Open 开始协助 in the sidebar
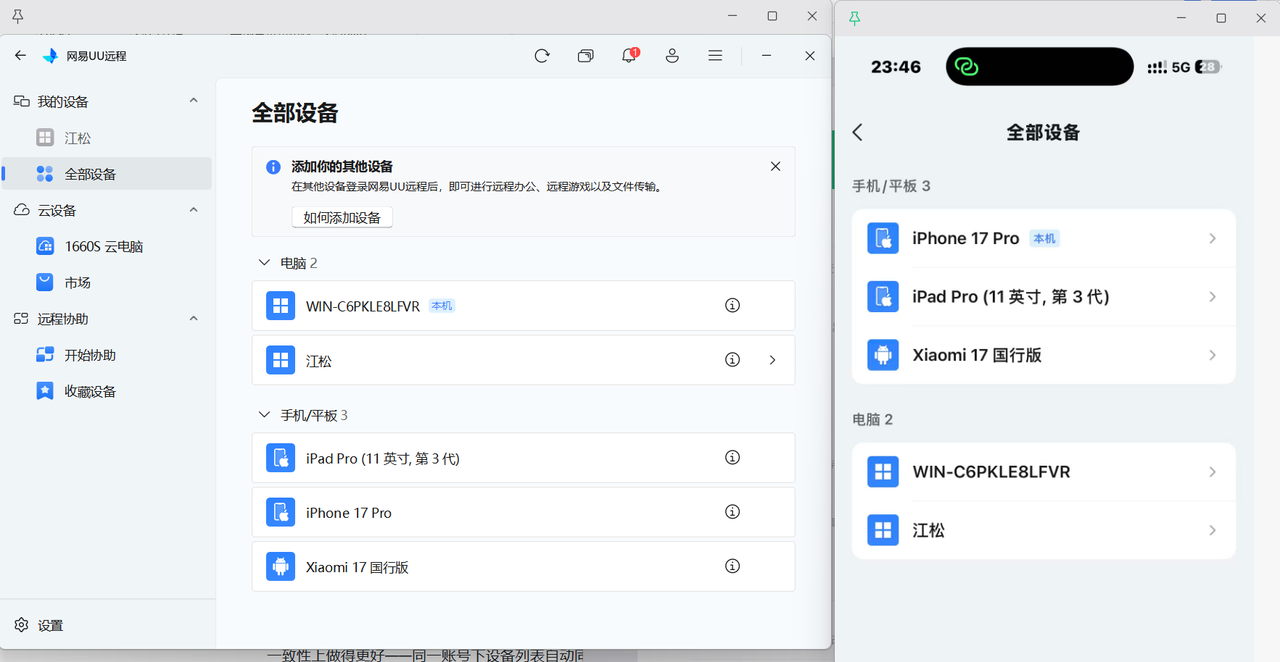The height and width of the screenshot is (662, 1280). pyautogui.click(x=106, y=355)
